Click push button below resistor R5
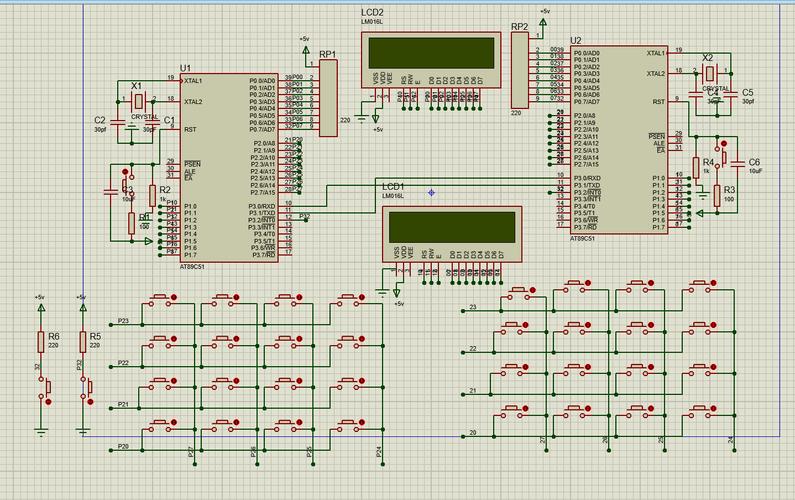The image size is (795, 500). 86,390
